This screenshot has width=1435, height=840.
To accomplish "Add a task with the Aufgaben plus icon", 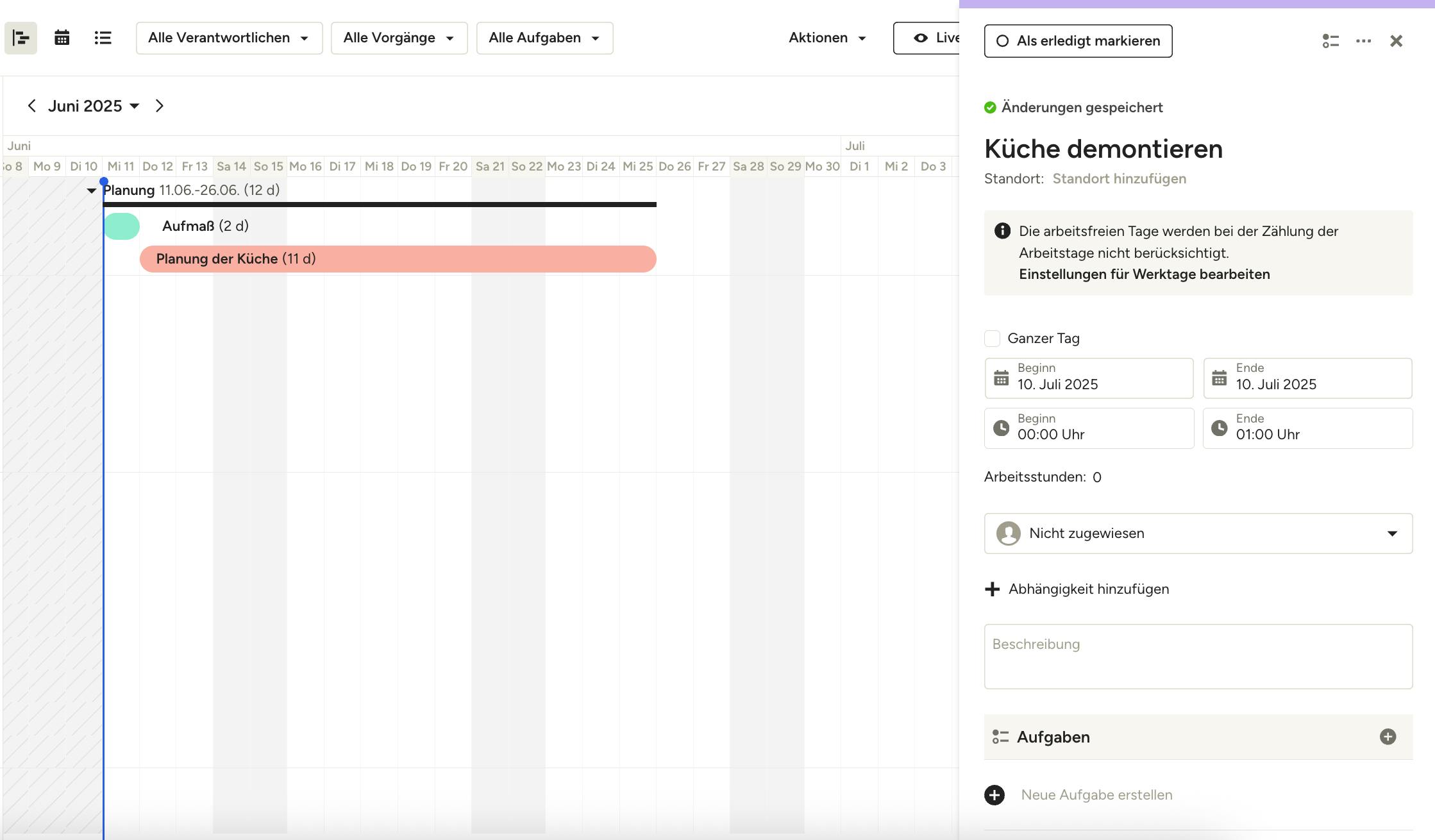I will click(1388, 737).
